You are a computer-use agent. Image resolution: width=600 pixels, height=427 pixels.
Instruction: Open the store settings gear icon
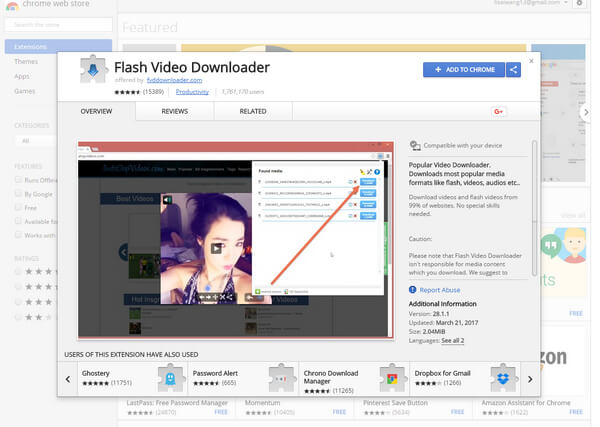(x=579, y=3)
